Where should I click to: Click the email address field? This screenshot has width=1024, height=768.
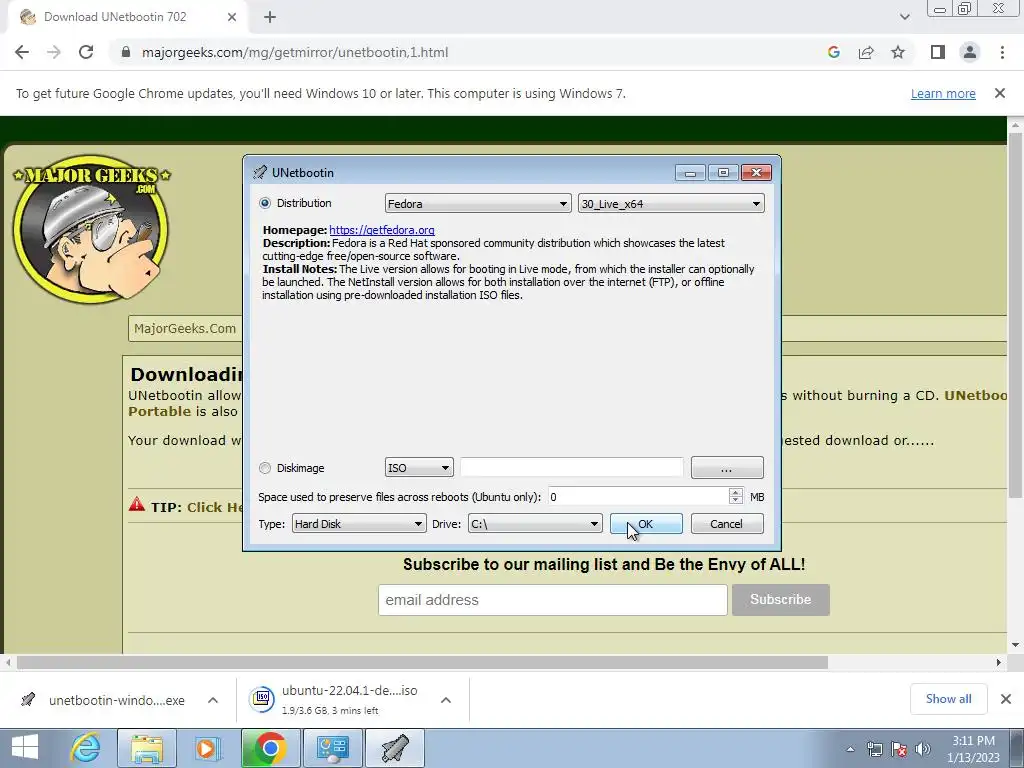tap(552, 600)
